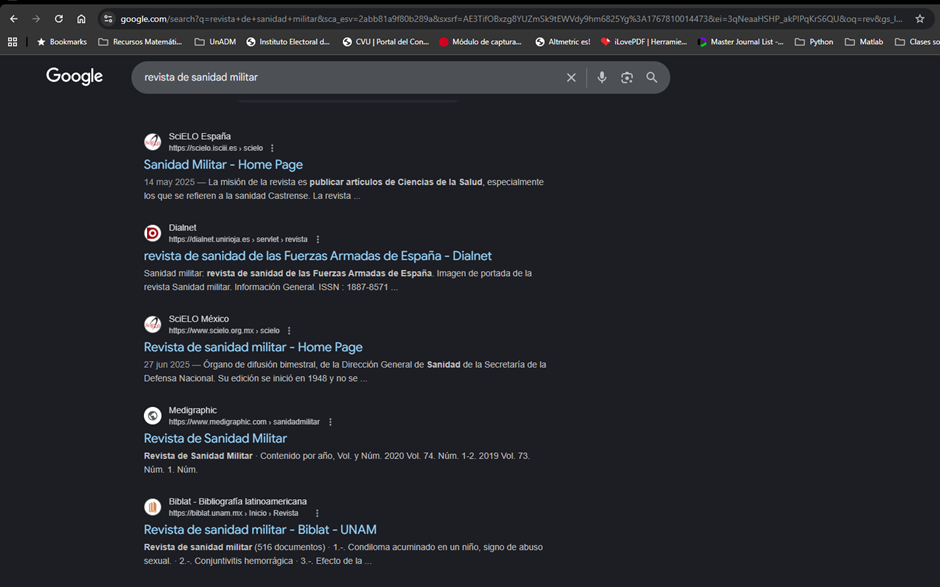Click the Google logo
940x587 pixels.
(x=74, y=77)
